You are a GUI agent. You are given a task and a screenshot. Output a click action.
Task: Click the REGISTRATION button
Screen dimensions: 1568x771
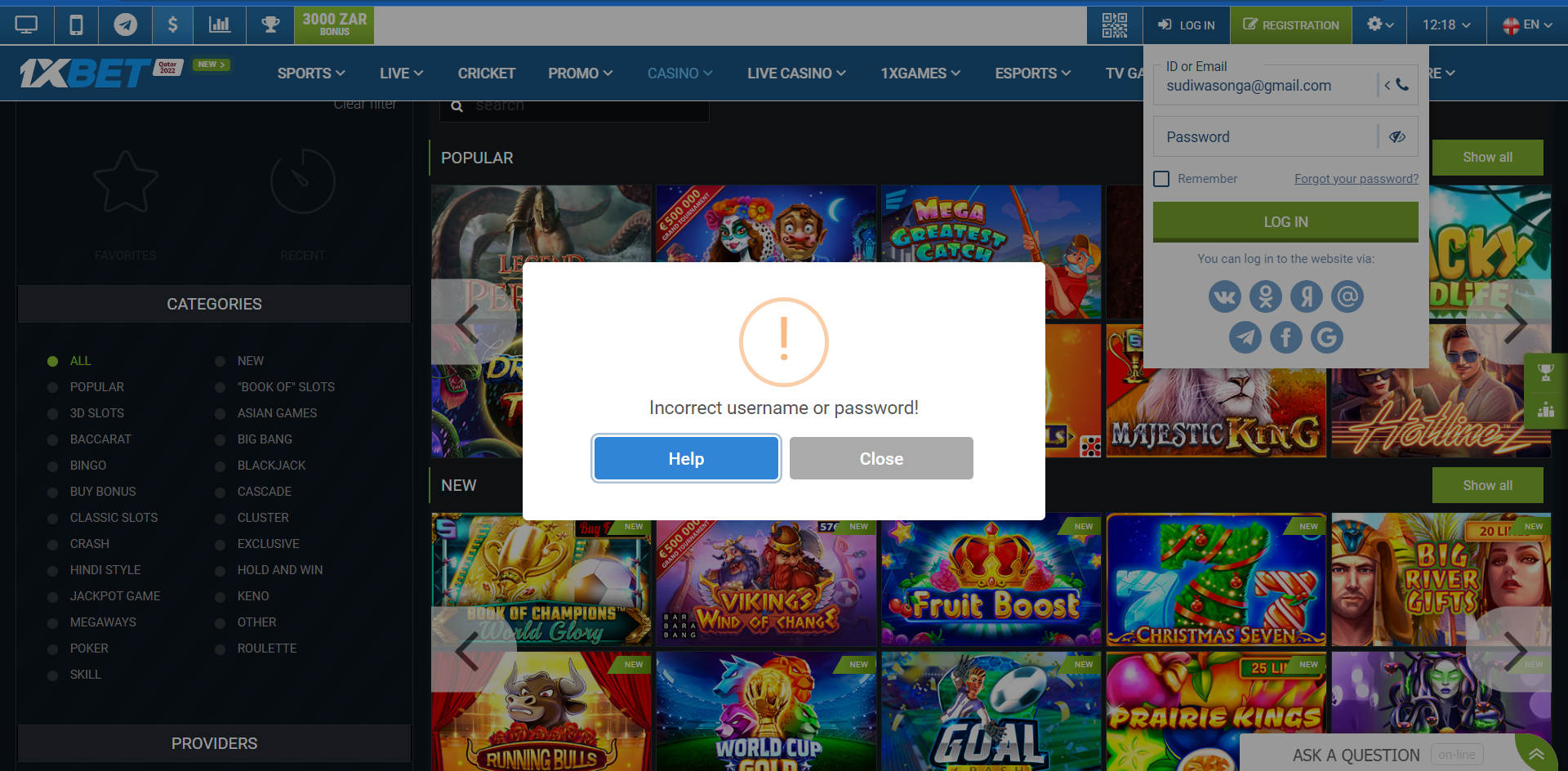tap(1291, 25)
